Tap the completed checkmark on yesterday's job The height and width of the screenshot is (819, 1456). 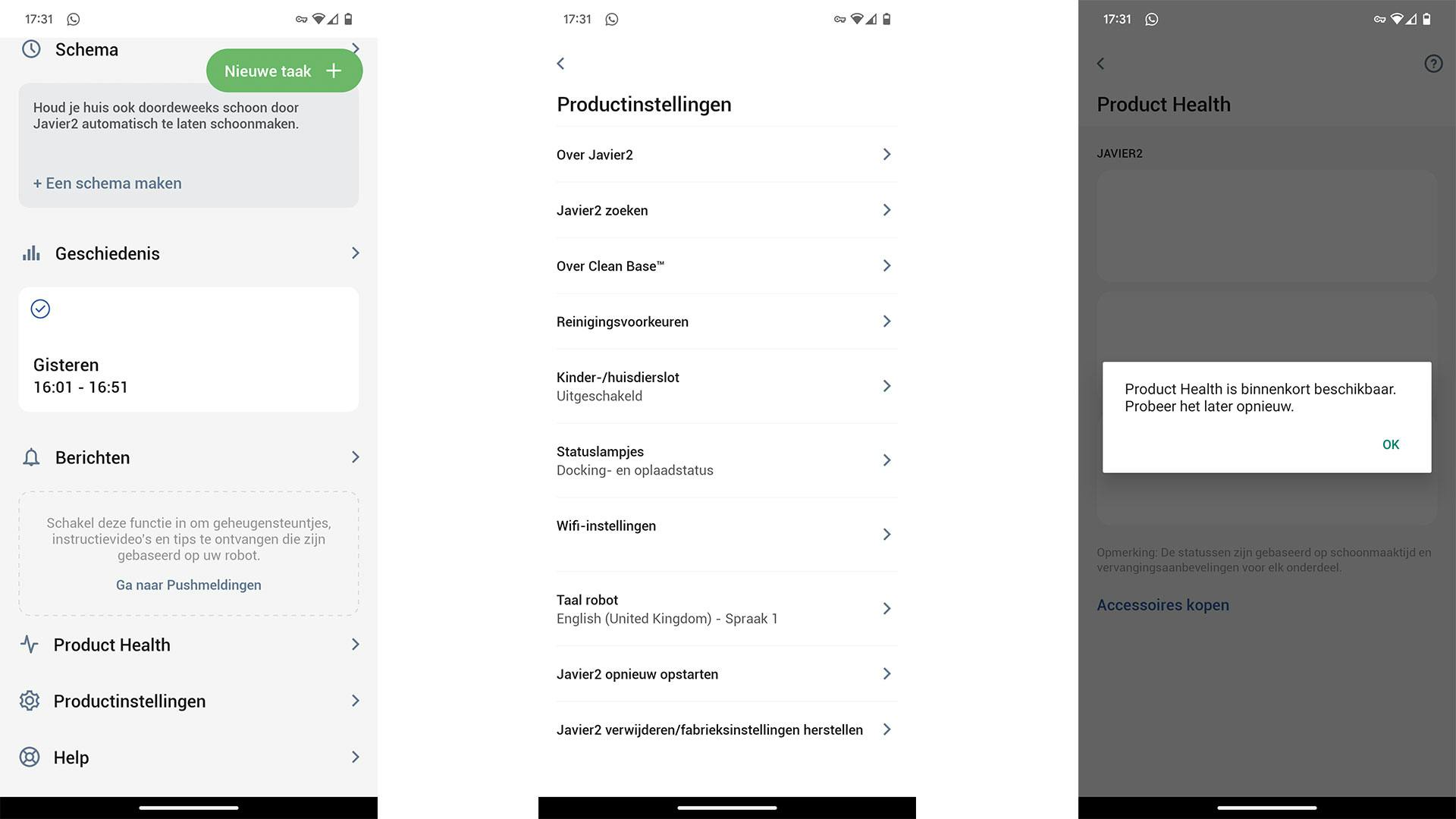click(40, 309)
